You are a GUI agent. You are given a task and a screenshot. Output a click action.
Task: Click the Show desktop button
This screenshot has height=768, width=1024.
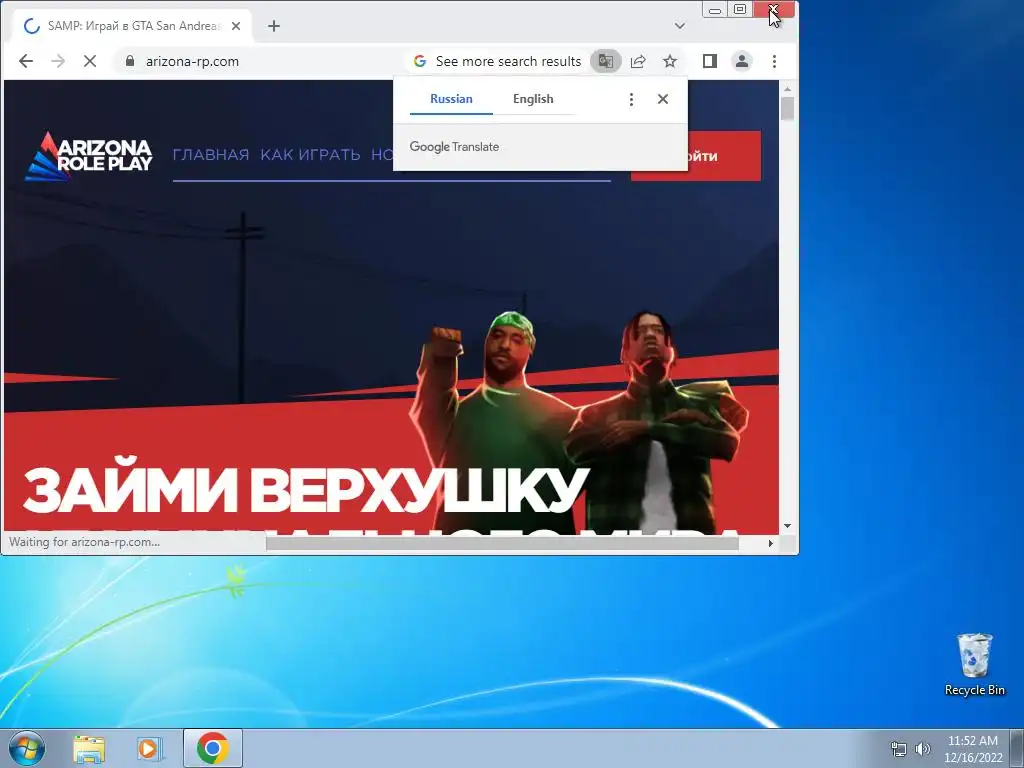(x=1018, y=748)
